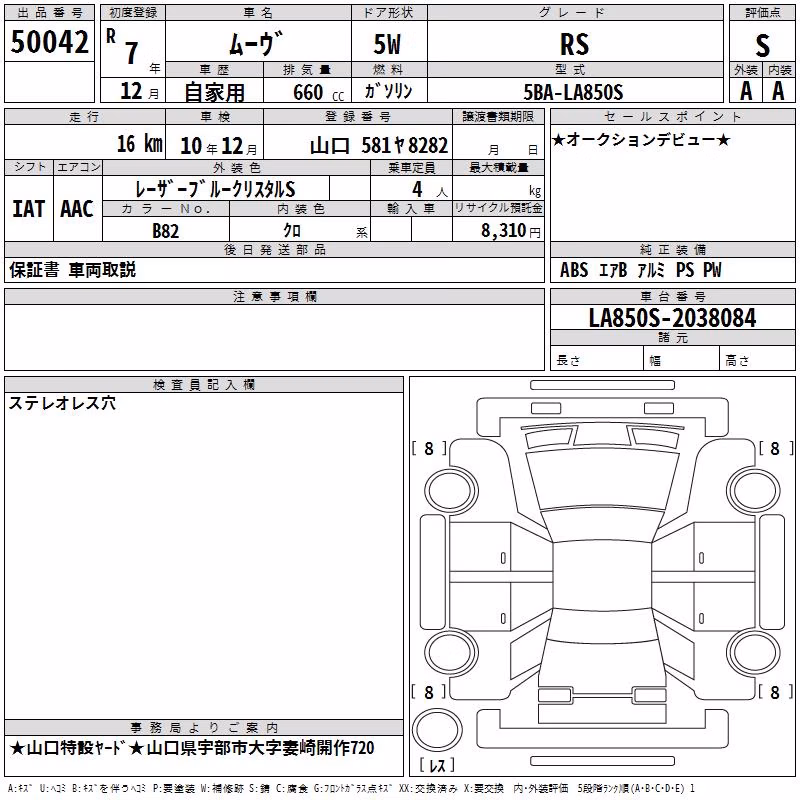Click the hood panel on the diagram
The width and height of the screenshot is (800, 800).
click(603, 480)
